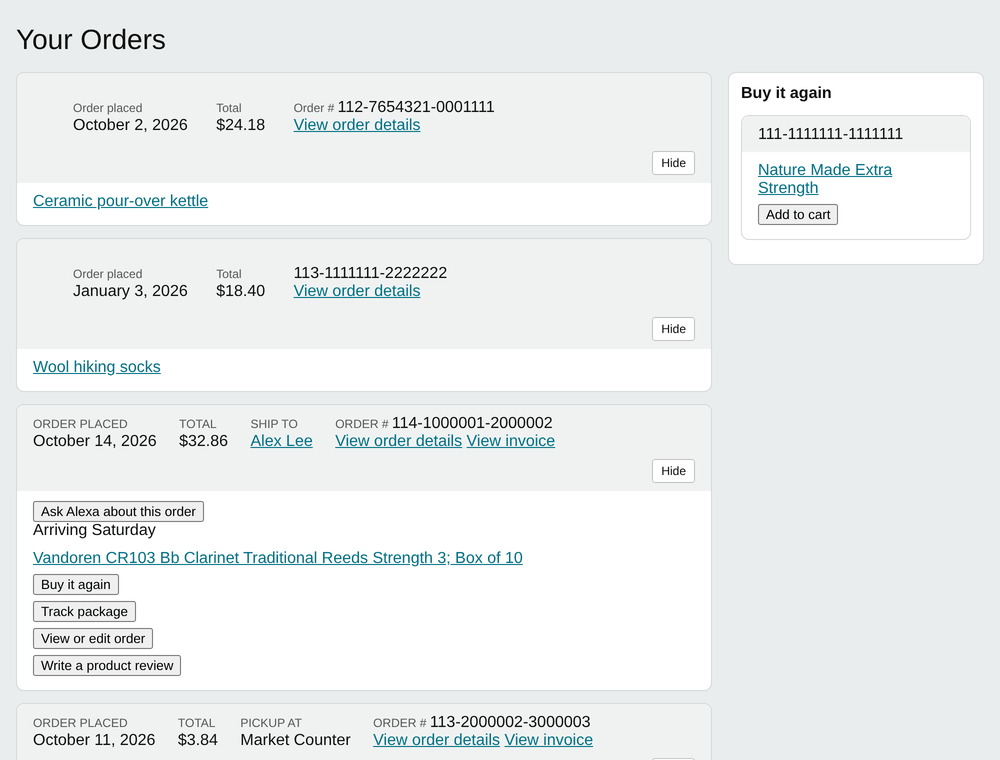Click Buy it again for clarinet reeds
Viewport: 1000px width, 760px height.
coord(76,585)
